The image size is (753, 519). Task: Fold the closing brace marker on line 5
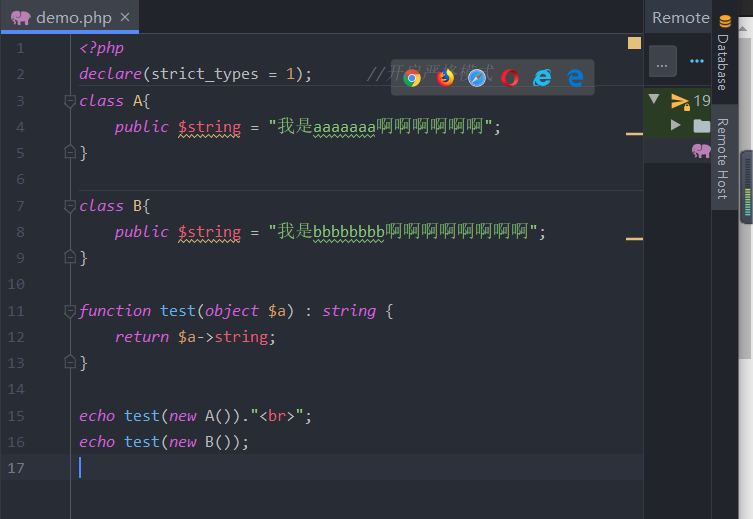pyautogui.click(x=70, y=152)
